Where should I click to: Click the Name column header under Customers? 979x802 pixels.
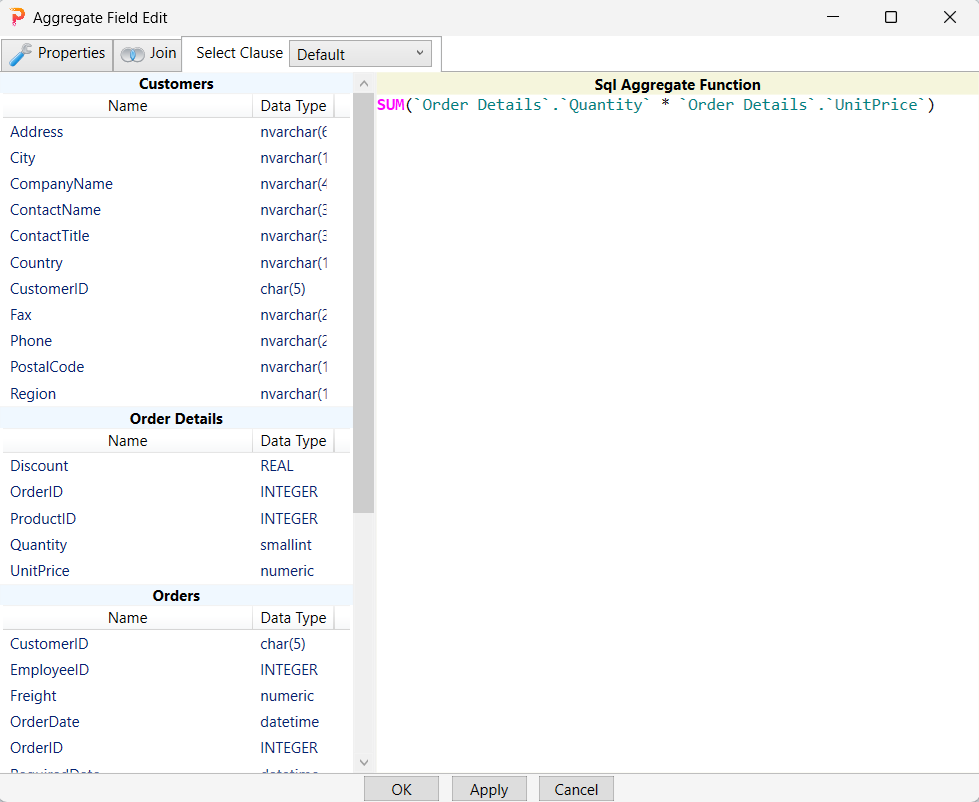pos(127,106)
